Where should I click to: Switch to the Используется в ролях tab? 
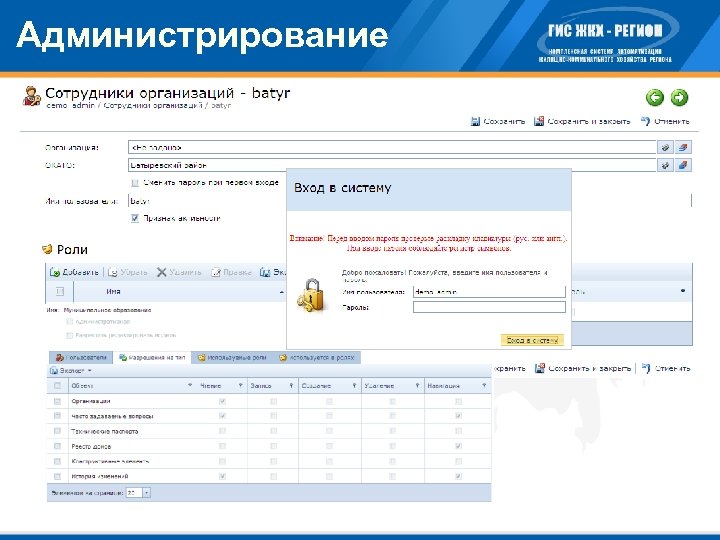pyautogui.click(x=317, y=358)
